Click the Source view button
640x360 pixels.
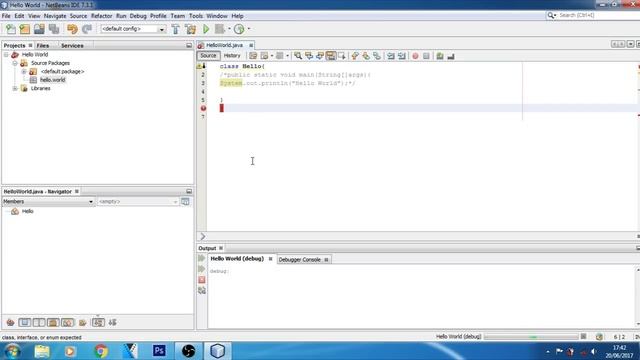(208, 56)
